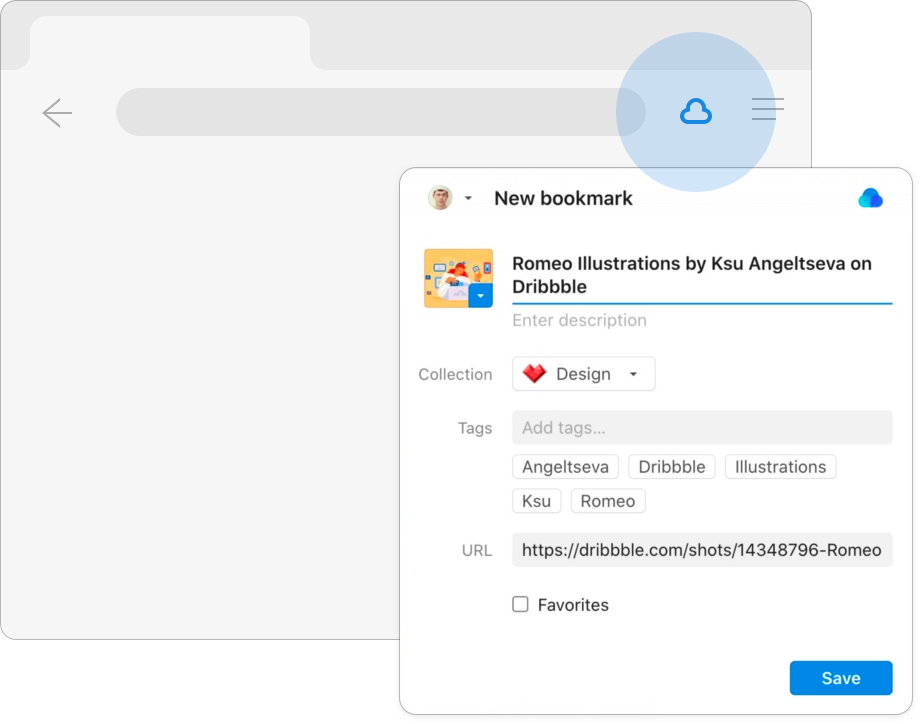Screen dimensions: 920x724
Task: Click the blue Raindrop logo in popup
Action: coord(870,198)
